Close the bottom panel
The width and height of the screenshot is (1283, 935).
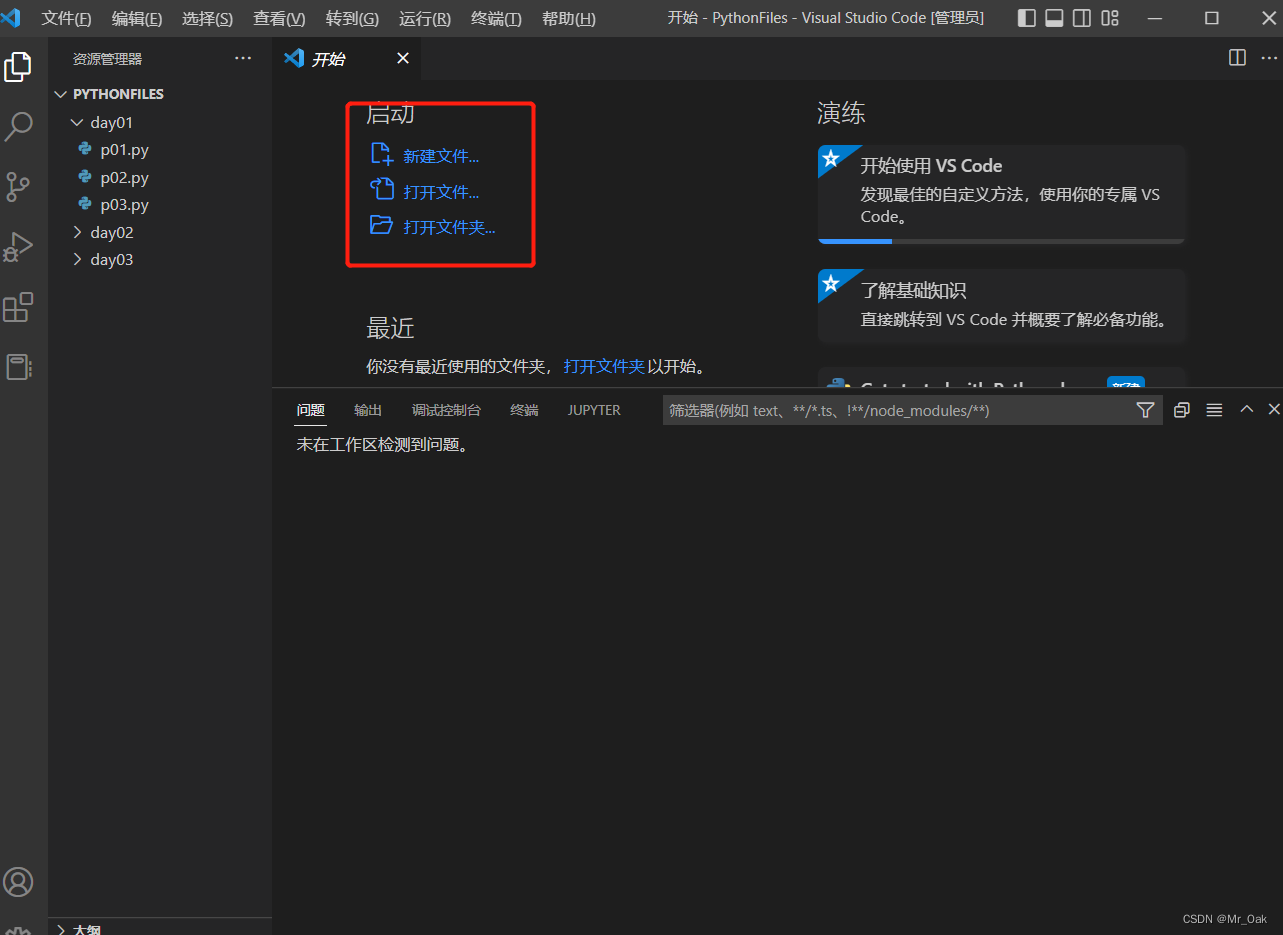(x=1274, y=409)
